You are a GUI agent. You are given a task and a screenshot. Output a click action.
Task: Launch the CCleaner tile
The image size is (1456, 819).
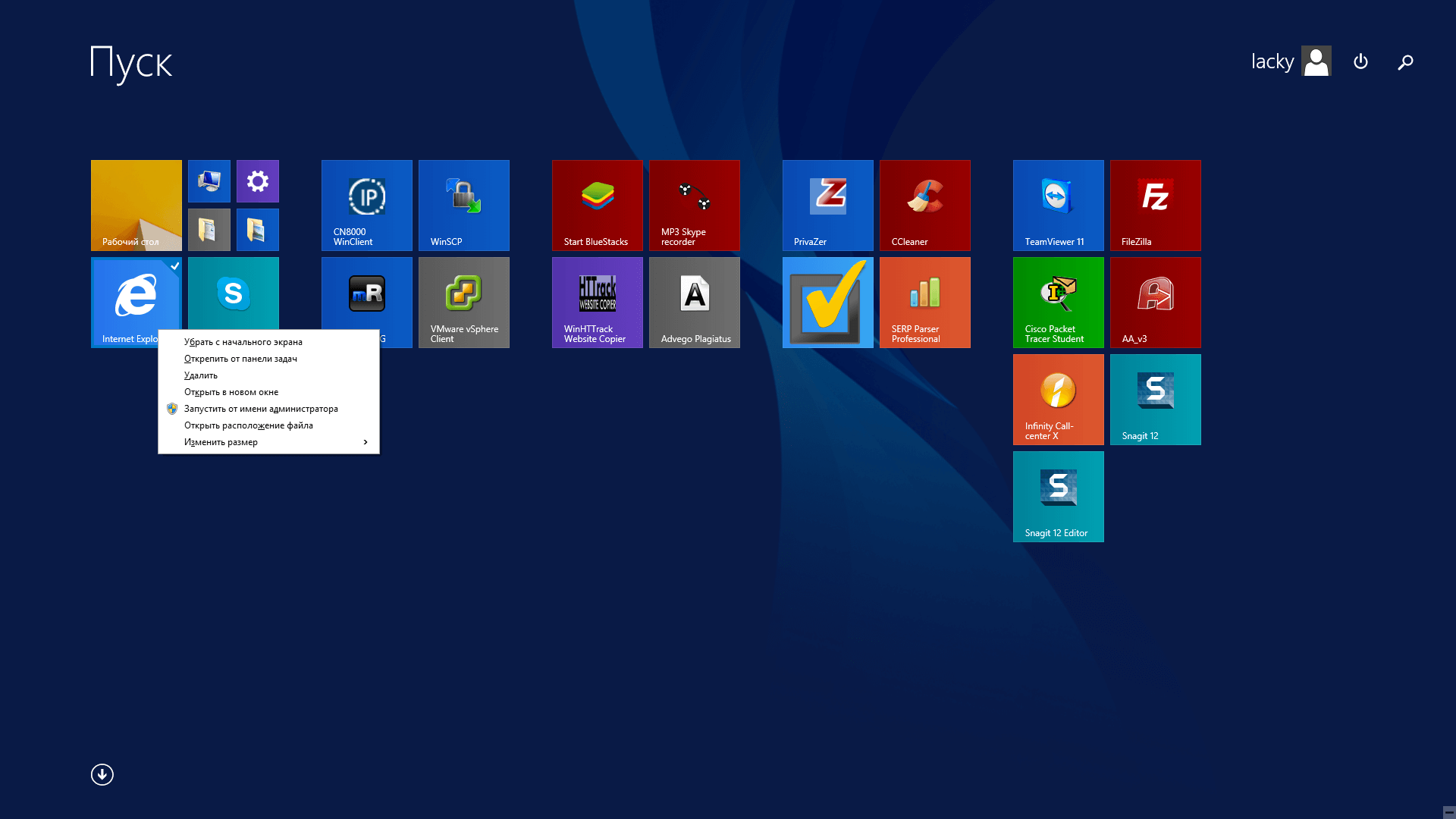pos(924,205)
